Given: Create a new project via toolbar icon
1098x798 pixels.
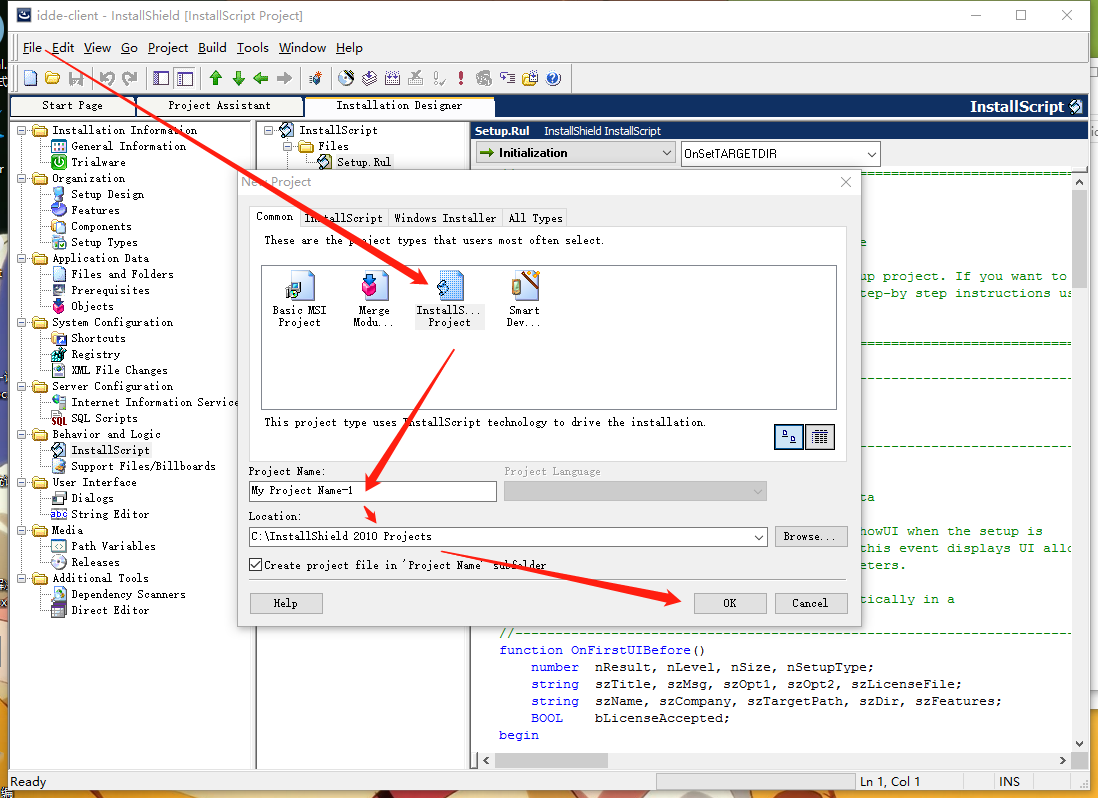Looking at the screenshot, I should point(30,78).
